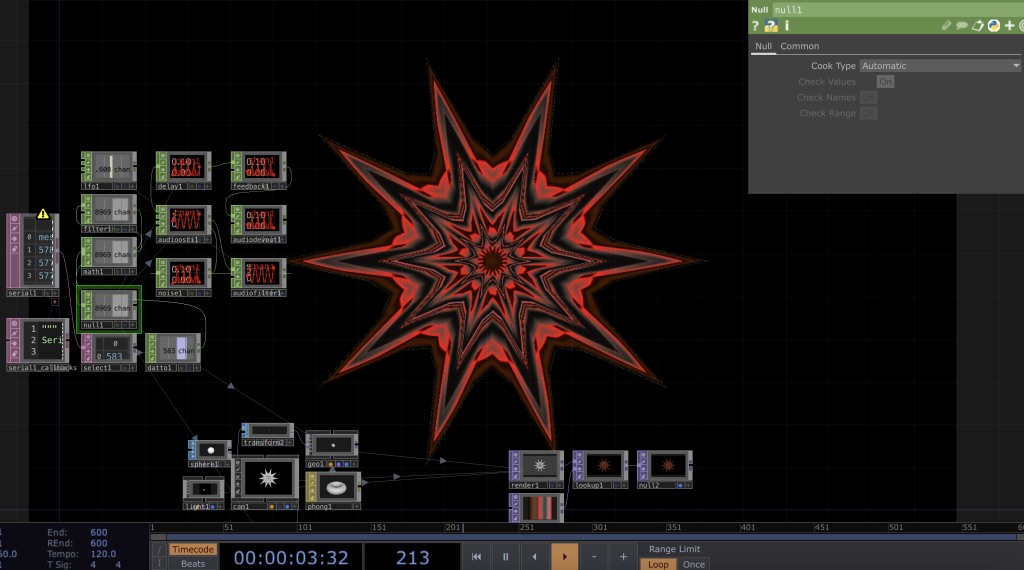The image size is (1024, 570).
Task: Open the comment speech bubble icon
Action: 962,26
